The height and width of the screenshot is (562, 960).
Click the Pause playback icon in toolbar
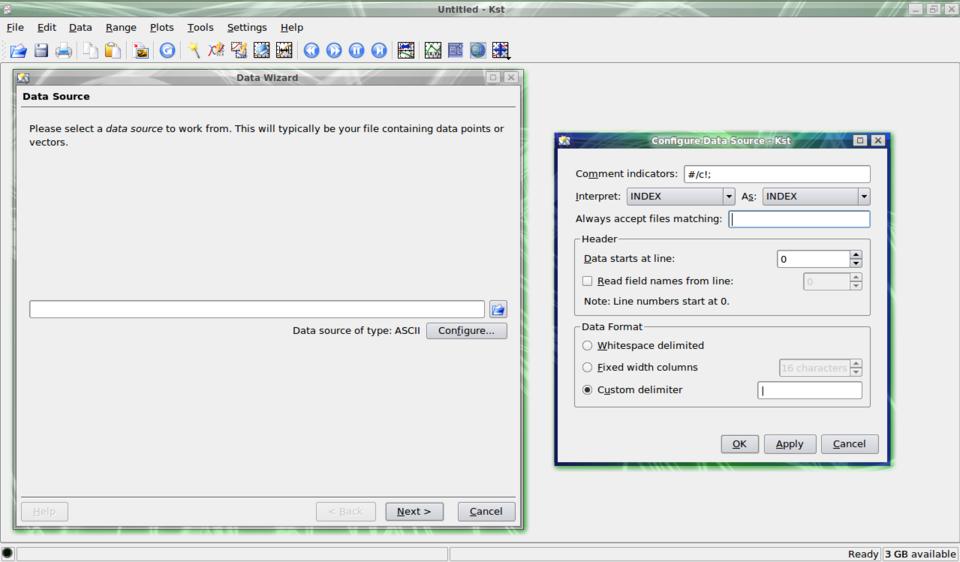pos(356,50)
